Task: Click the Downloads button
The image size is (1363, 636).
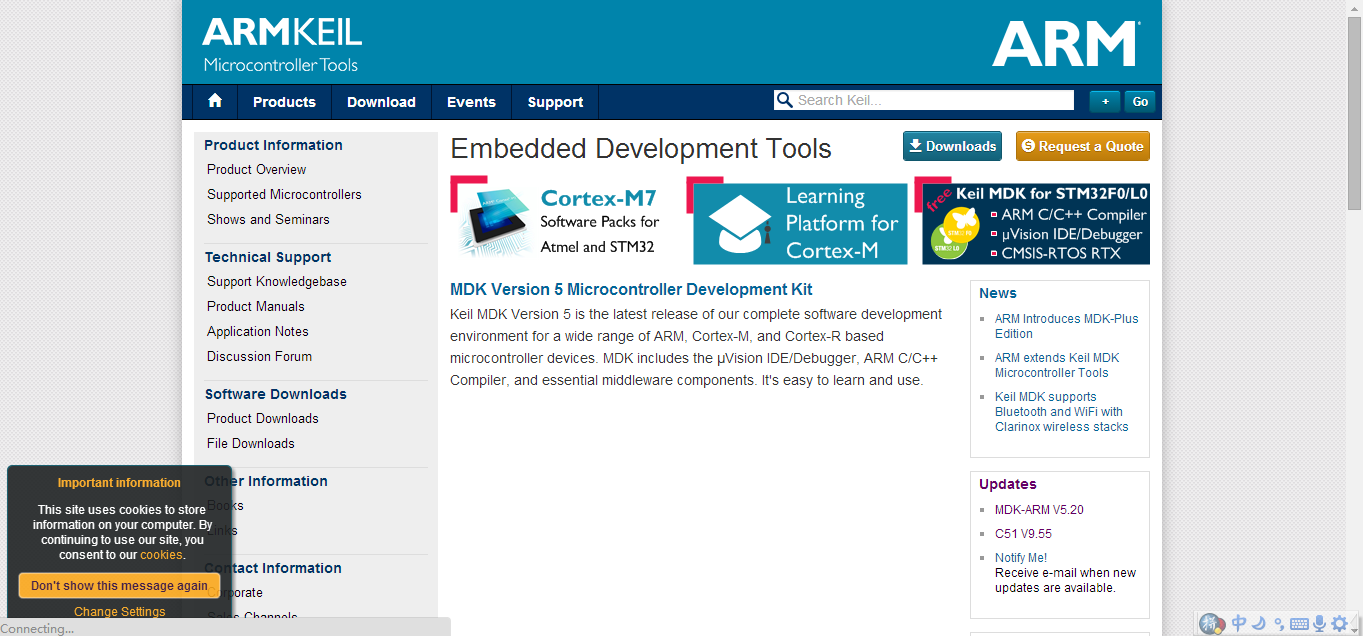Action: click(952, 146)
